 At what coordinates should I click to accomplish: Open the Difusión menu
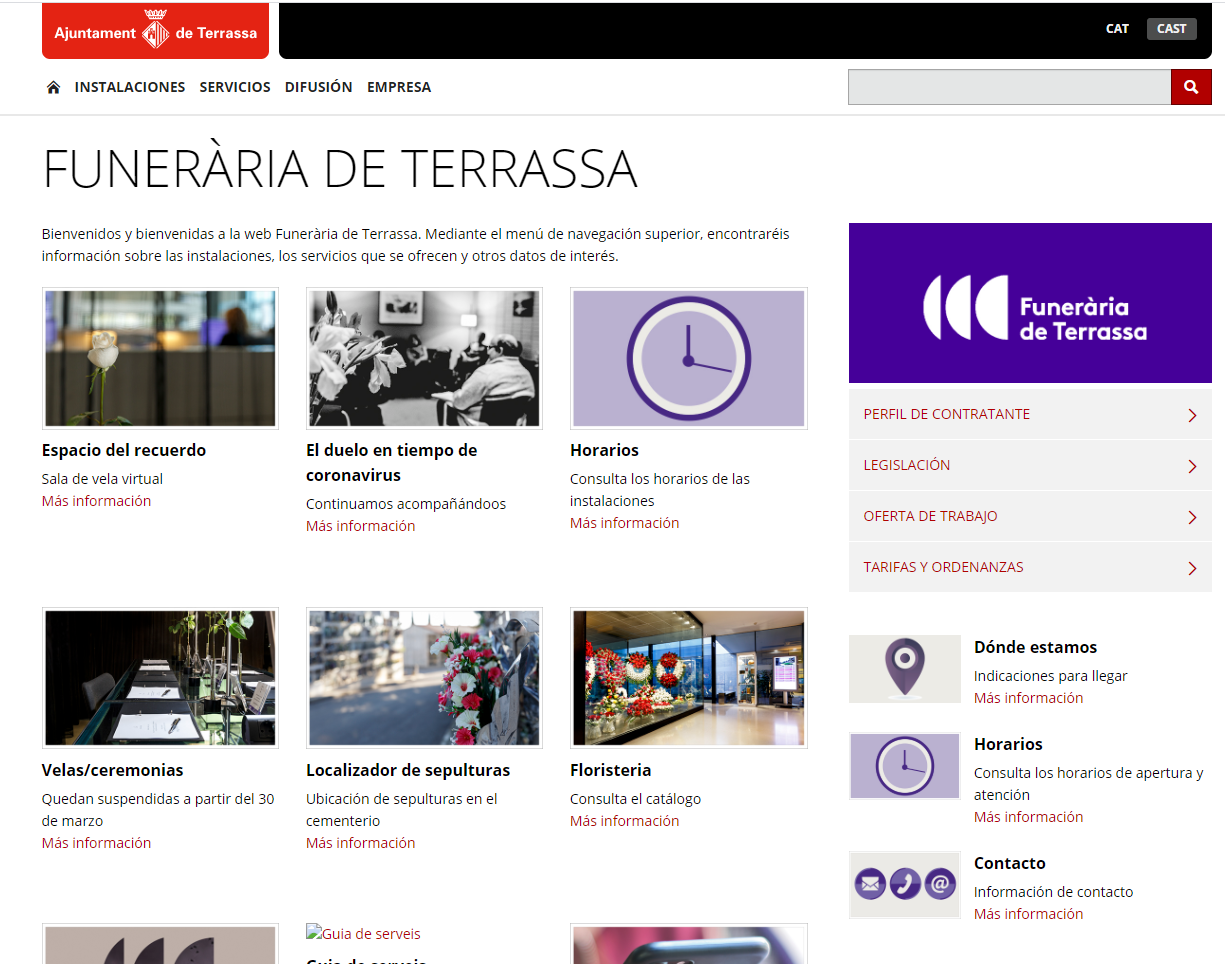(319, 87)
